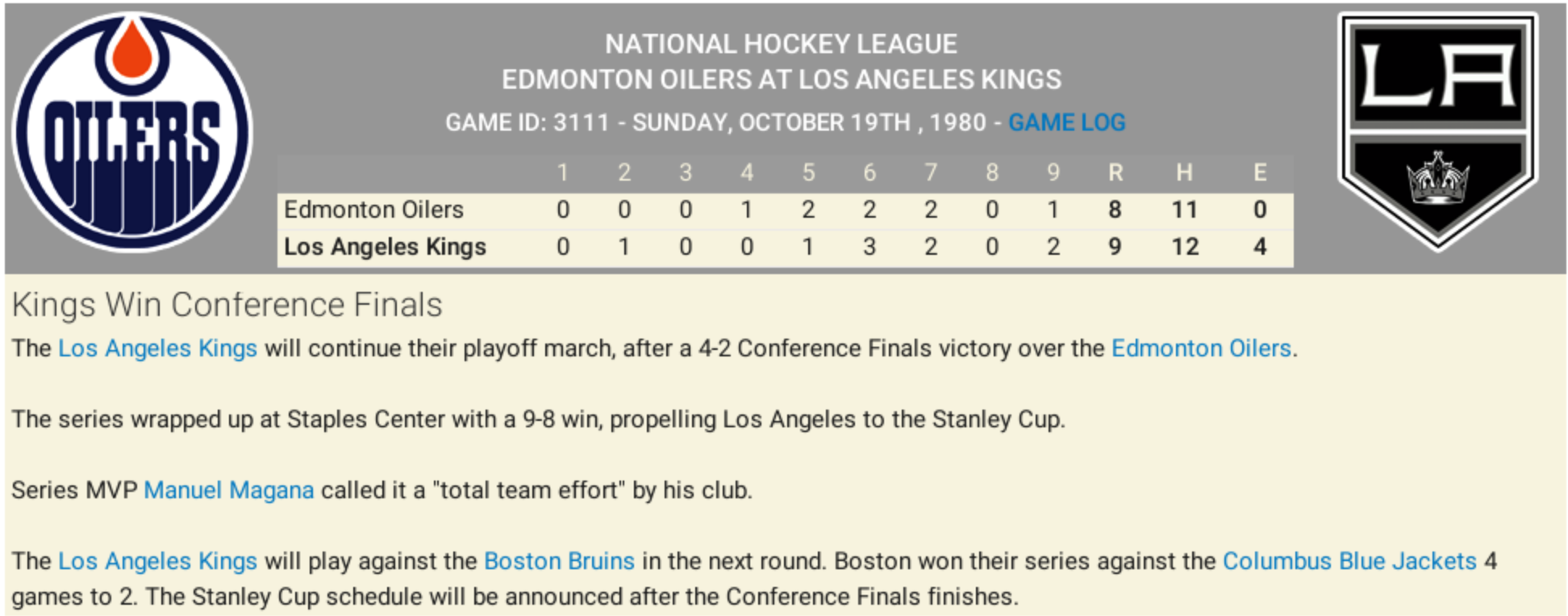
Task: Click the Game ID 3111 date line
Action: [x=718, y=123]
